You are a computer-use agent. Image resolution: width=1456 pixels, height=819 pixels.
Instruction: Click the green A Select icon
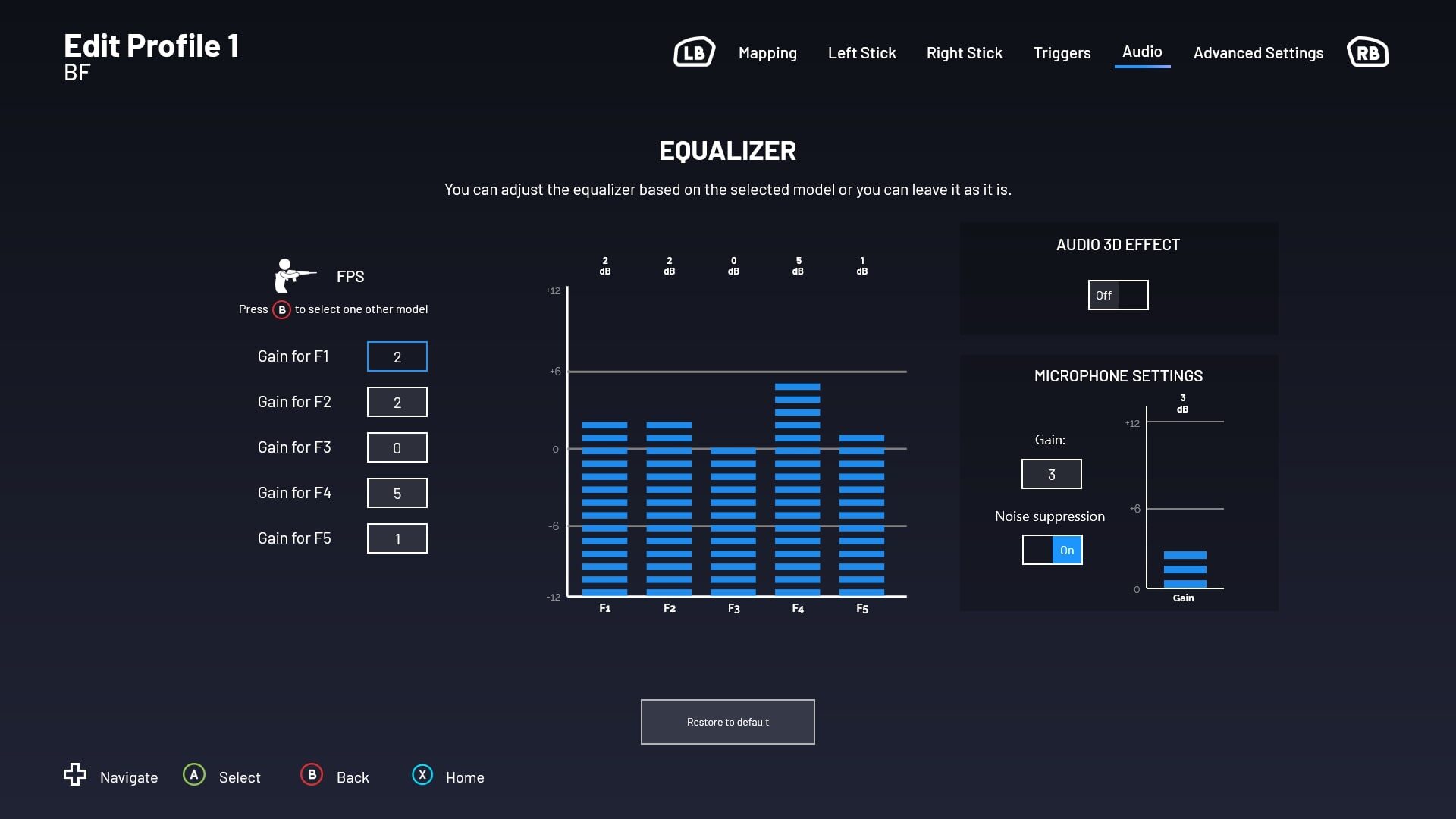(x=194, y=775)
